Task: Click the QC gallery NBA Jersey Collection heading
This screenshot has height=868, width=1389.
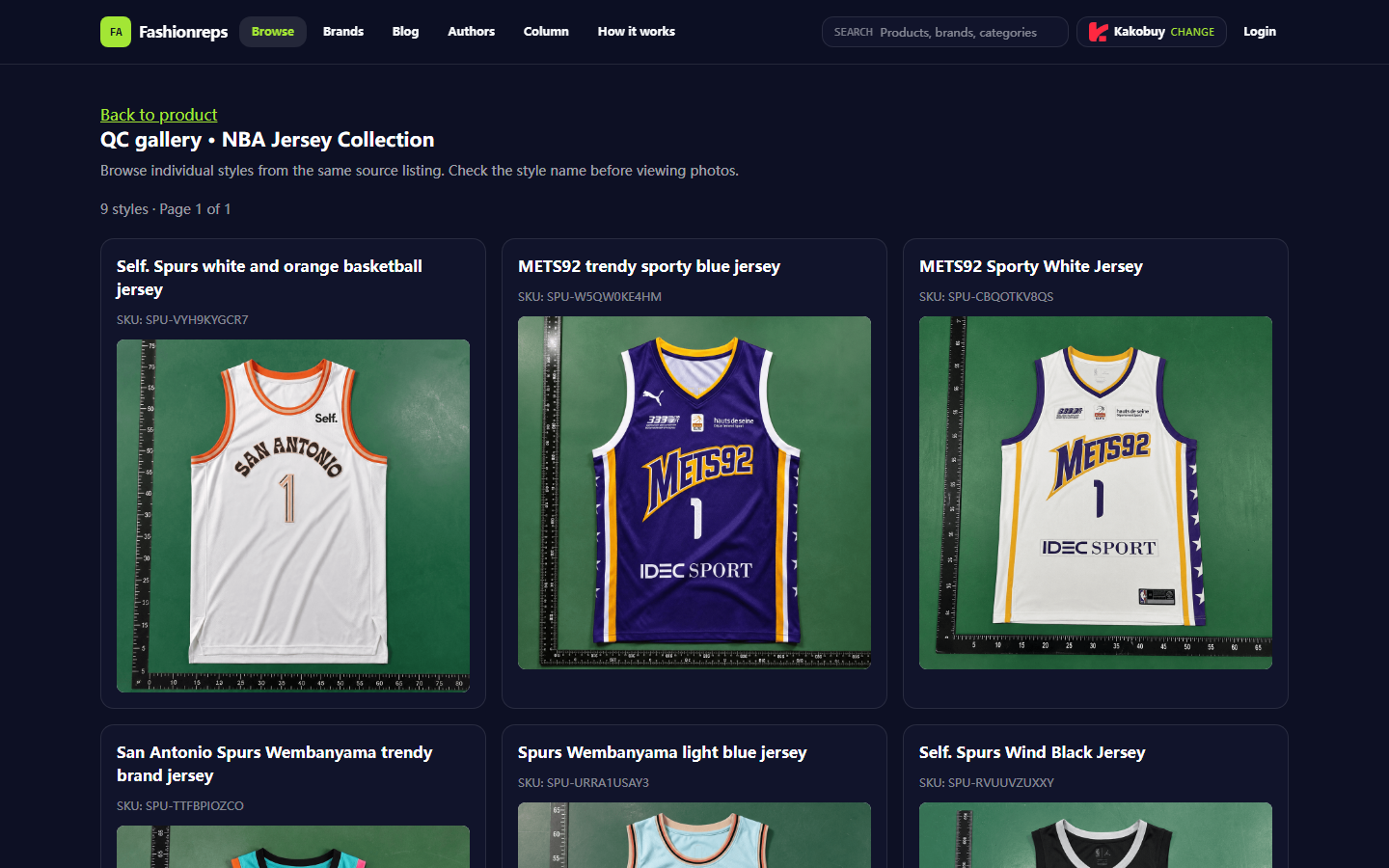Action: point(267,140)
